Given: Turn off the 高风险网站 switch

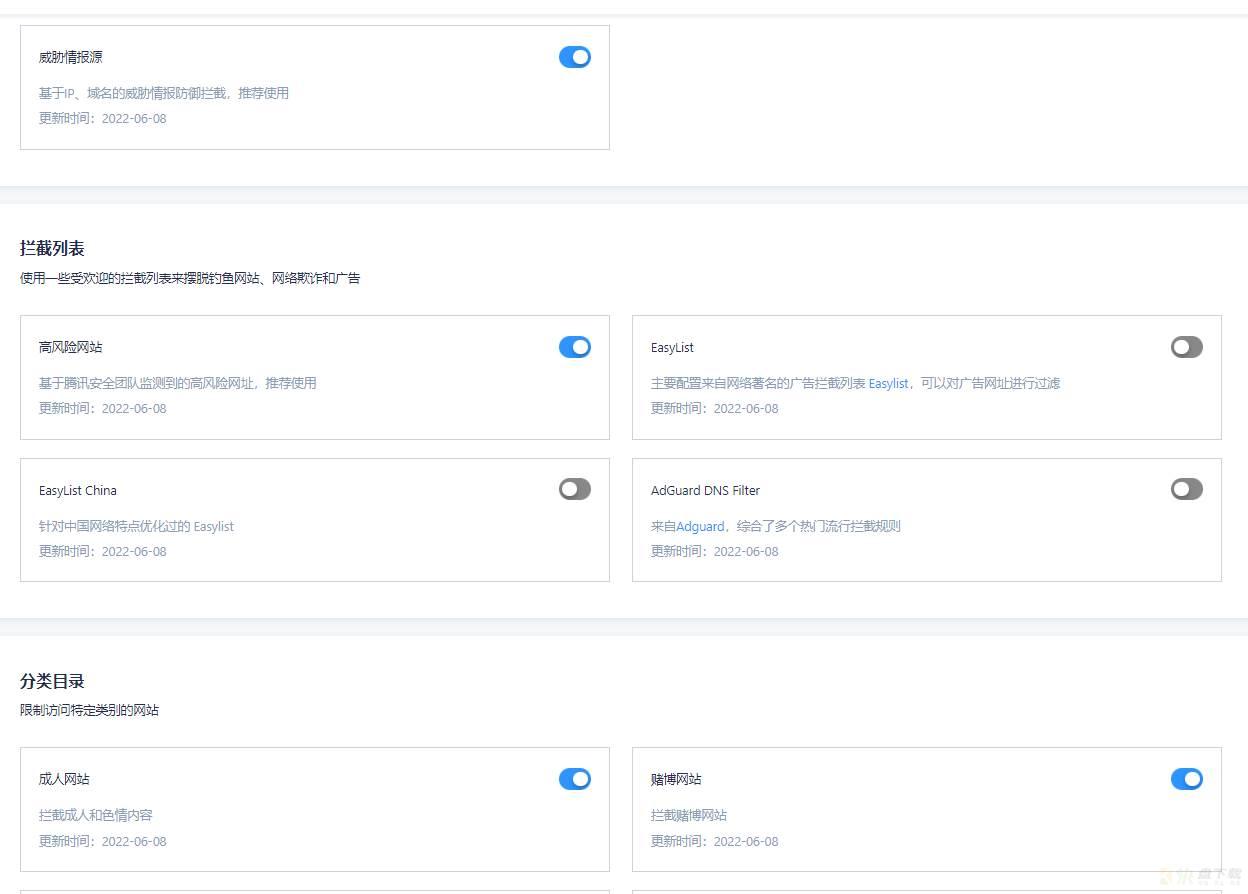Looking at the screenshot, I should pos(575,347).
